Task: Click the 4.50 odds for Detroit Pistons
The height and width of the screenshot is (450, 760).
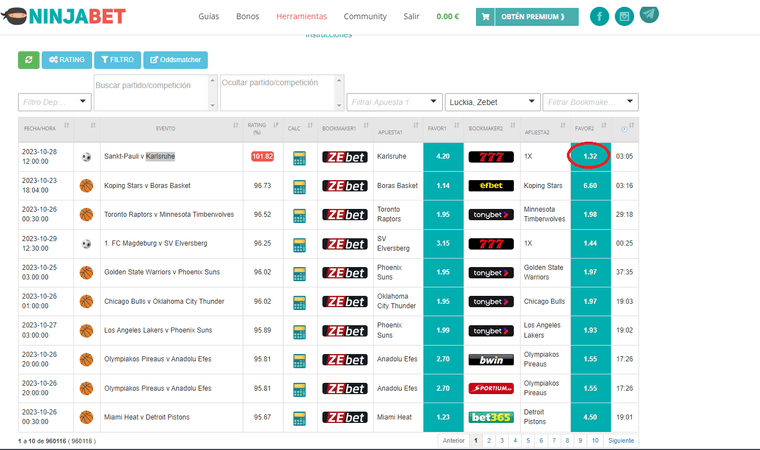Action: point(590,417)
